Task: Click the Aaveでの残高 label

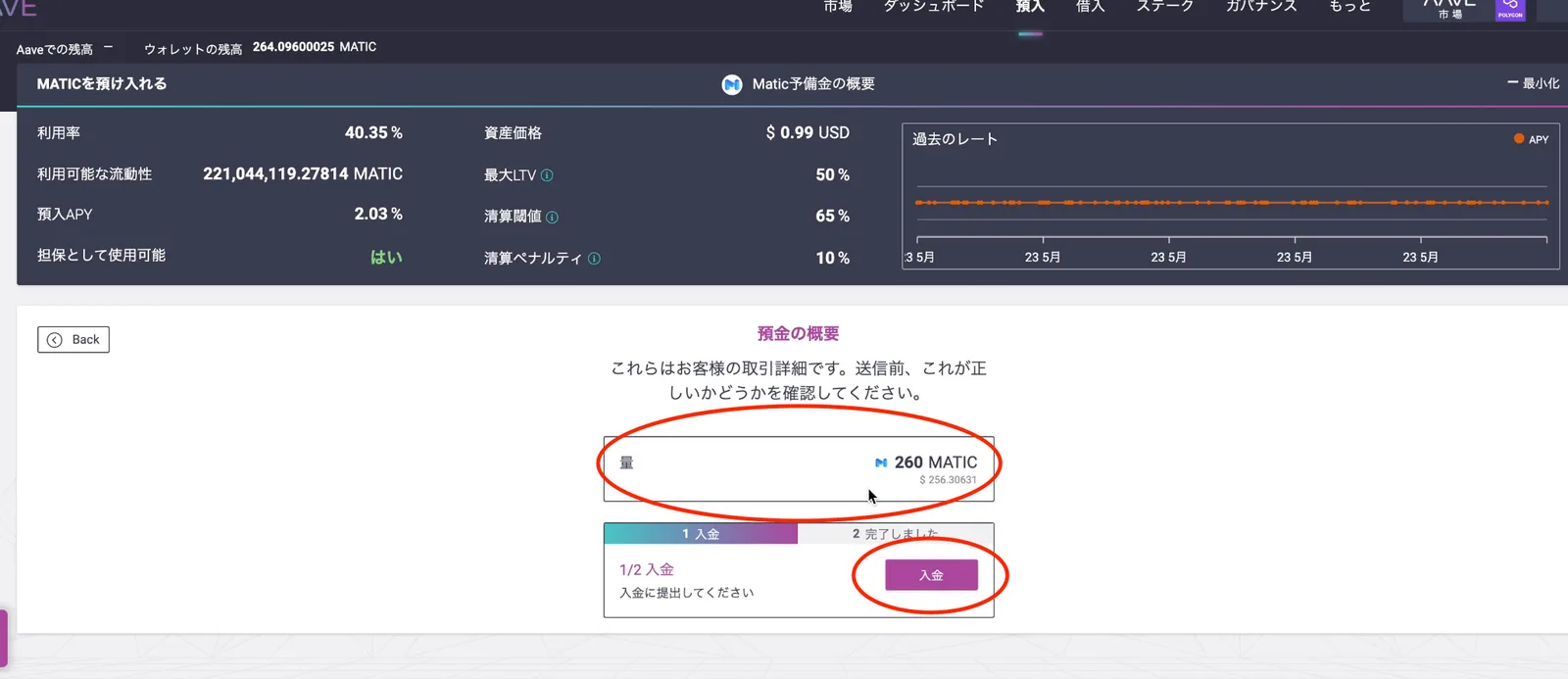Action: [55, 49]
